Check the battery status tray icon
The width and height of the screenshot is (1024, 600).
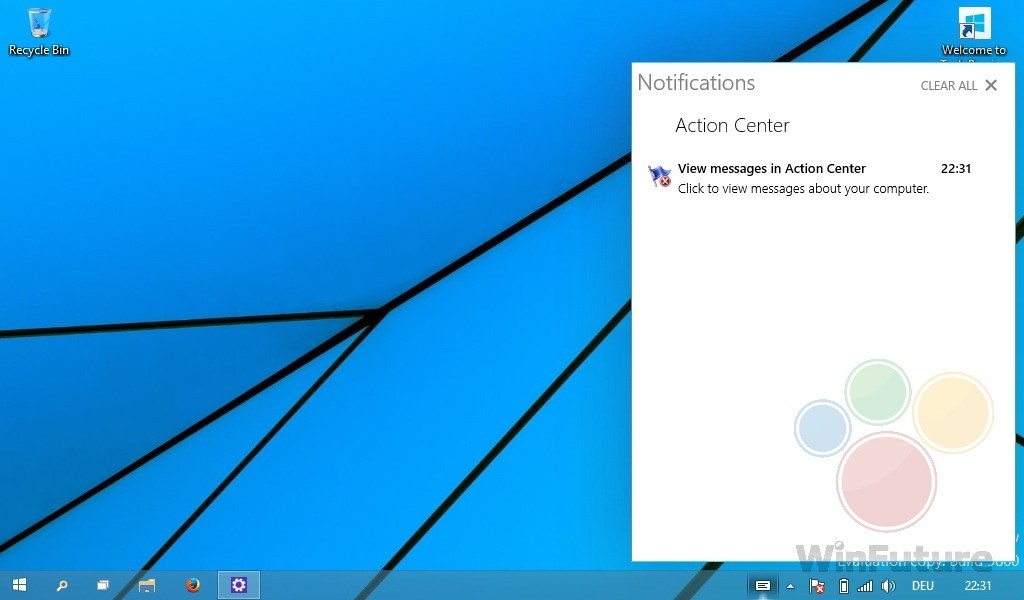coord(842,586)
